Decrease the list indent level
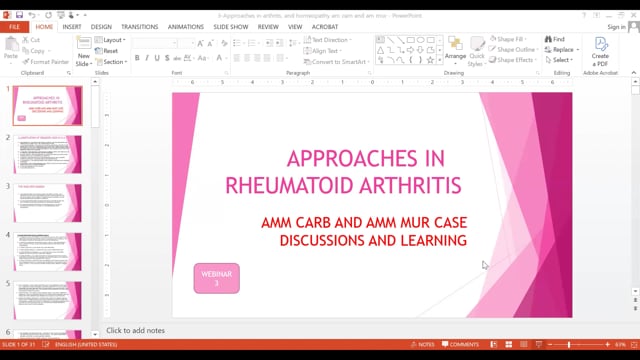This screenshot has width=640, height=360. [269, 43]
